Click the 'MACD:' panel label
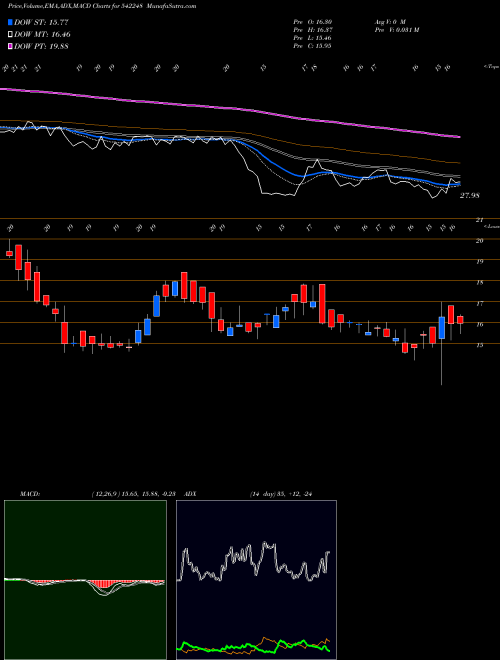Image resolution: width=500 pixels, height=660 pixels. tap(29, 494)
